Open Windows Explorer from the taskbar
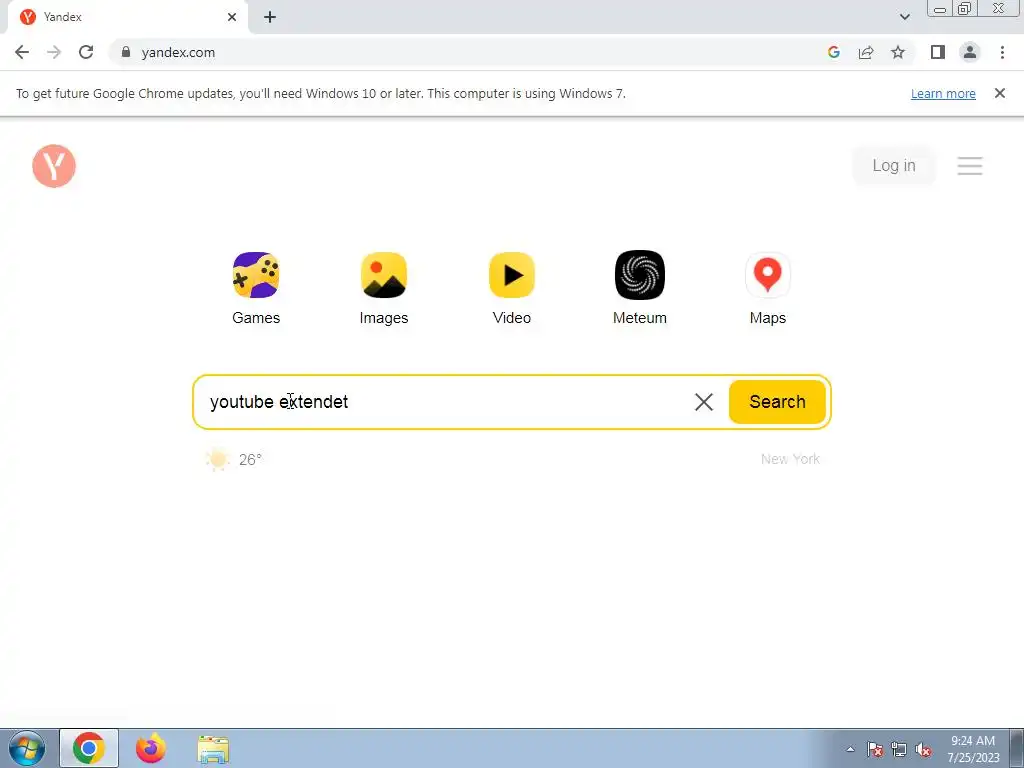1024x768 pixels. (x=214, y=748)
